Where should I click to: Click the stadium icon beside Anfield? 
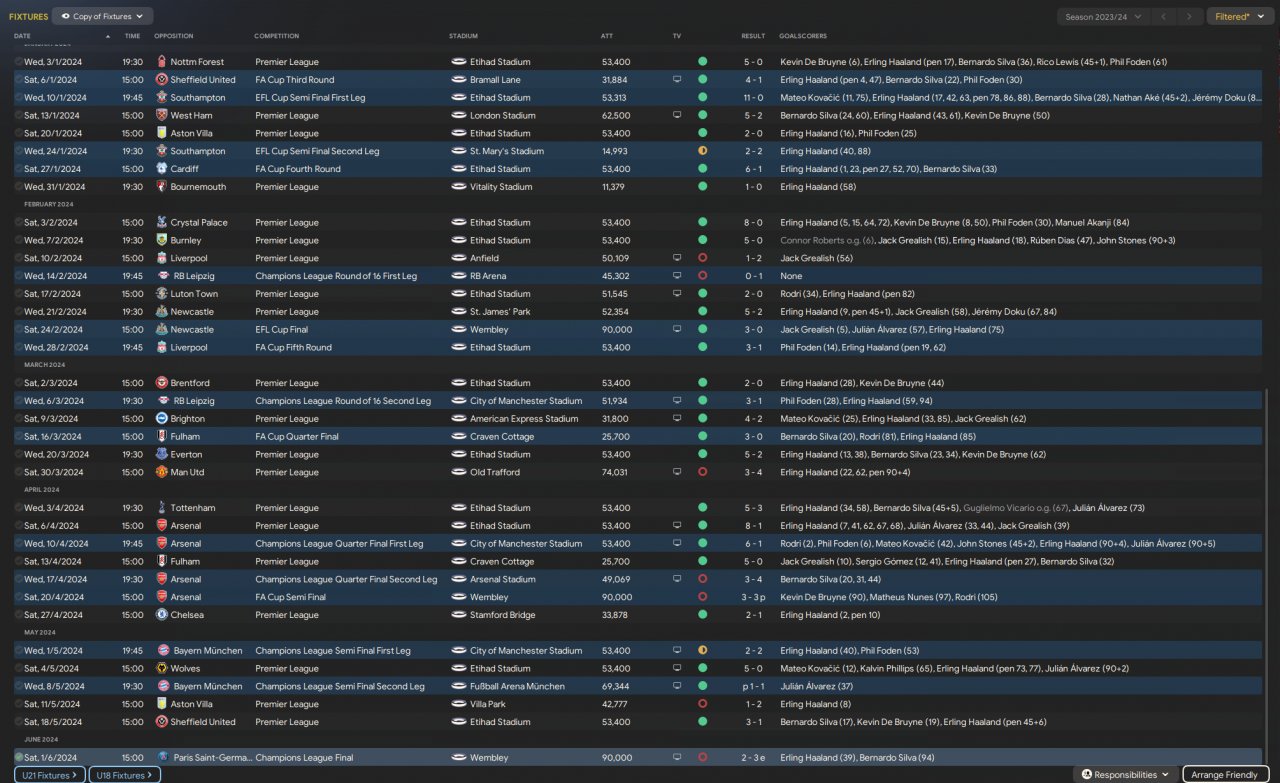[459, 258]
